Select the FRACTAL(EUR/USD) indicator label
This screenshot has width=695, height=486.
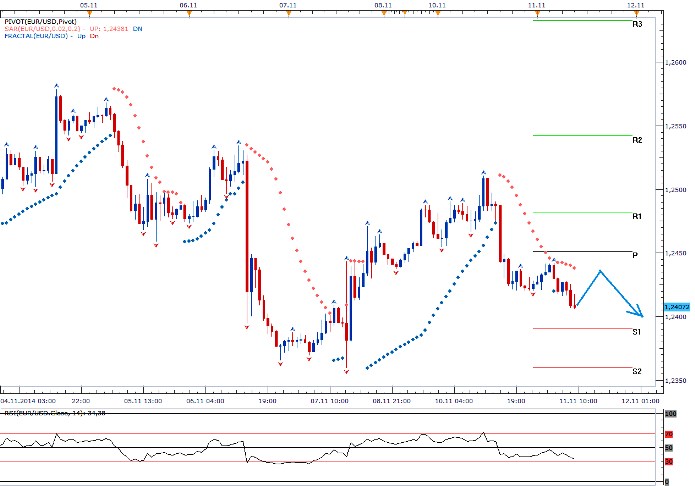coord(39,39)
